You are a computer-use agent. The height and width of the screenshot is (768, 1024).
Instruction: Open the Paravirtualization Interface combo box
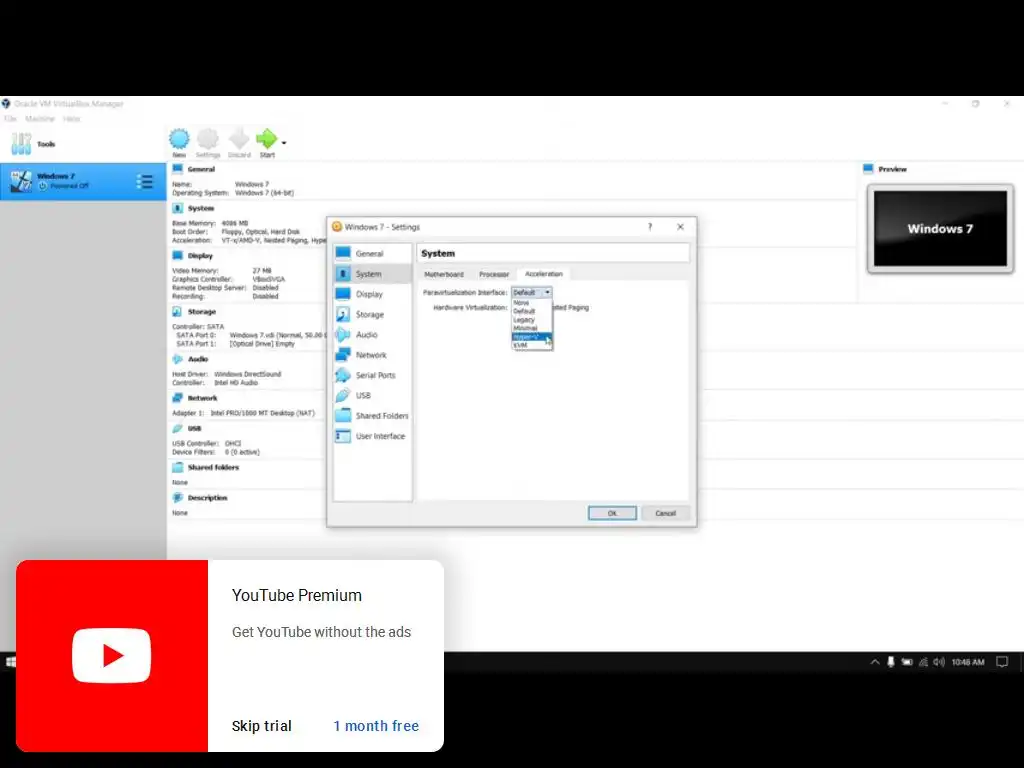[x=532, y=292]
